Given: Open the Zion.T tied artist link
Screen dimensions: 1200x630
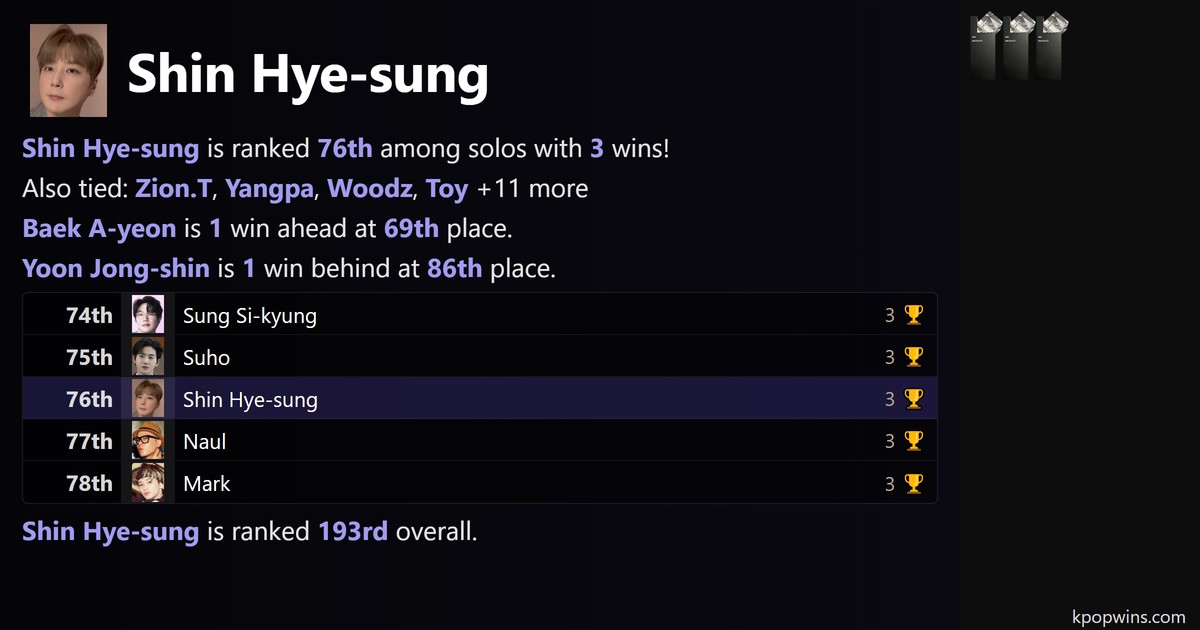Looking at the screenshot, I should pyautogui.click(x=174, y=188).
